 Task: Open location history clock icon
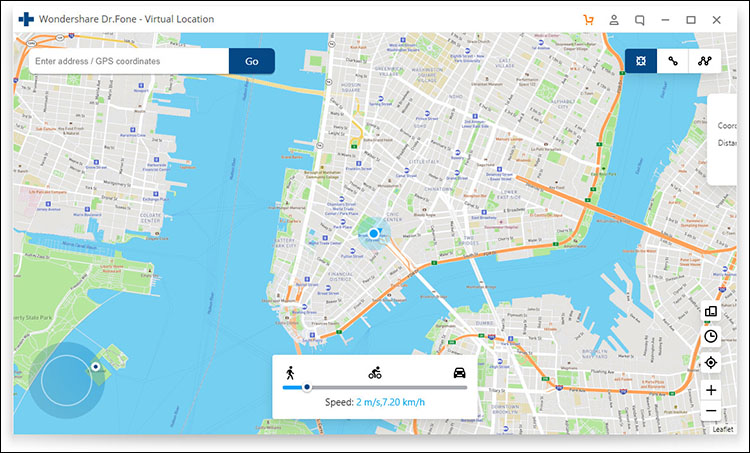[711, 337]
